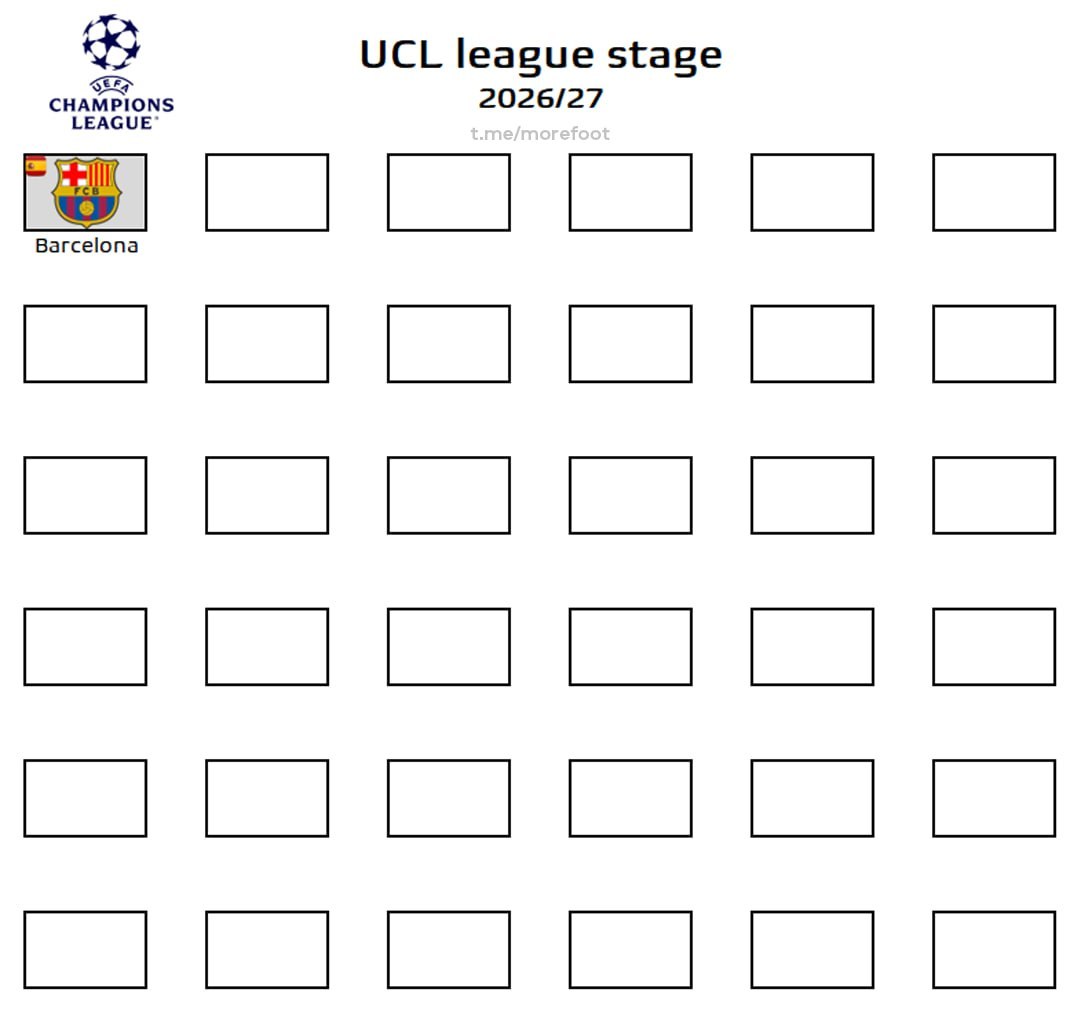Pick the fourth slot in the top row
The width and height of the screenshot is (1080, 1022).
click(630, 192)
